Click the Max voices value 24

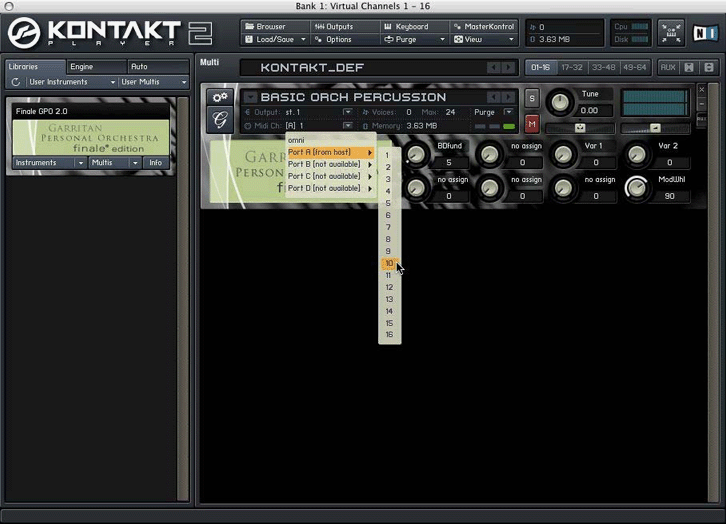(x=450, y=112)
